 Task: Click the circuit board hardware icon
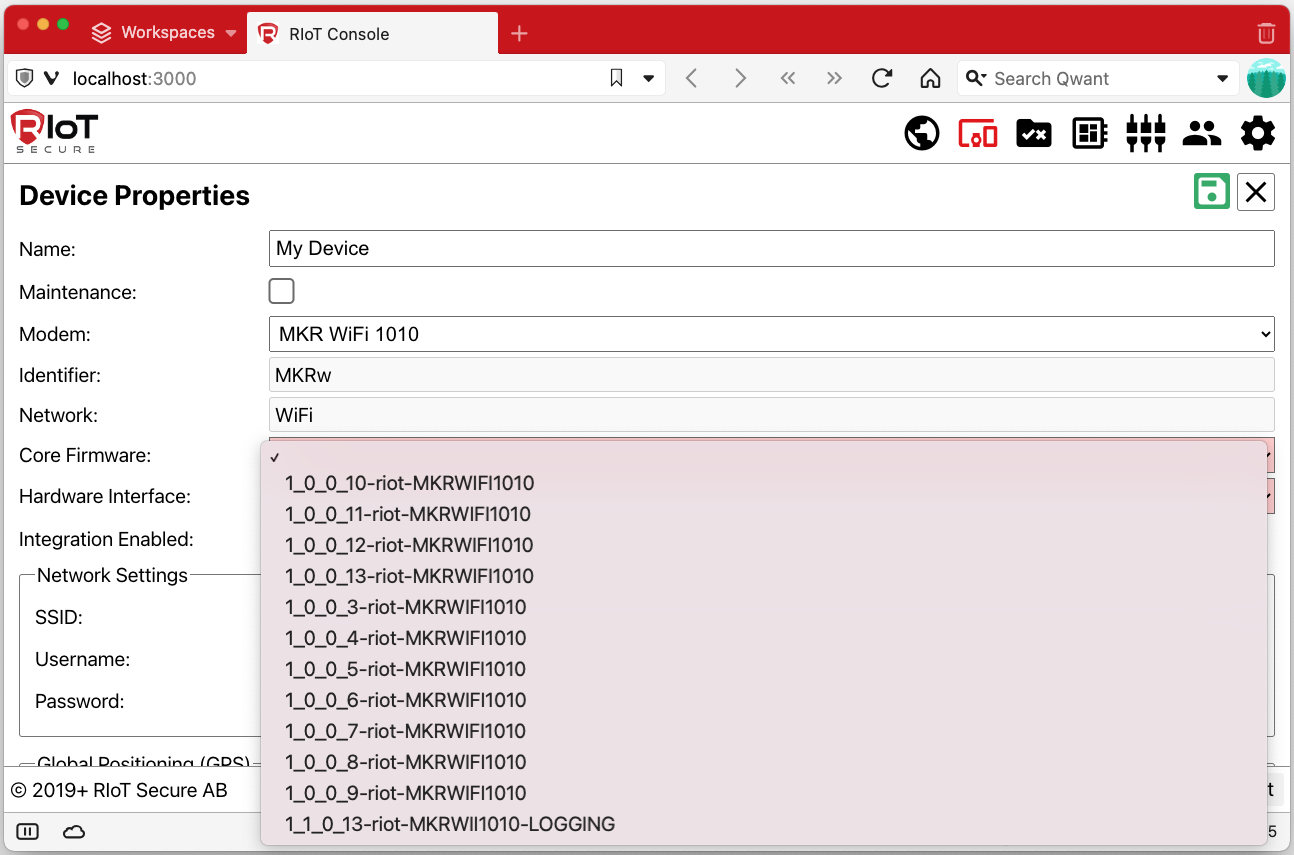tap(1089, 133)
